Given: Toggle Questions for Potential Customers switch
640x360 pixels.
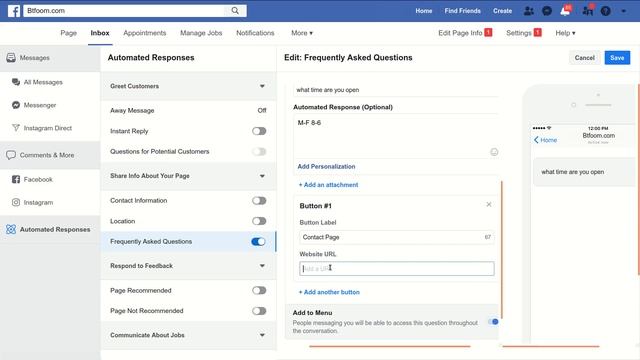Looking at the screenshot, I should pyautogui.click(x=259, y=151).
